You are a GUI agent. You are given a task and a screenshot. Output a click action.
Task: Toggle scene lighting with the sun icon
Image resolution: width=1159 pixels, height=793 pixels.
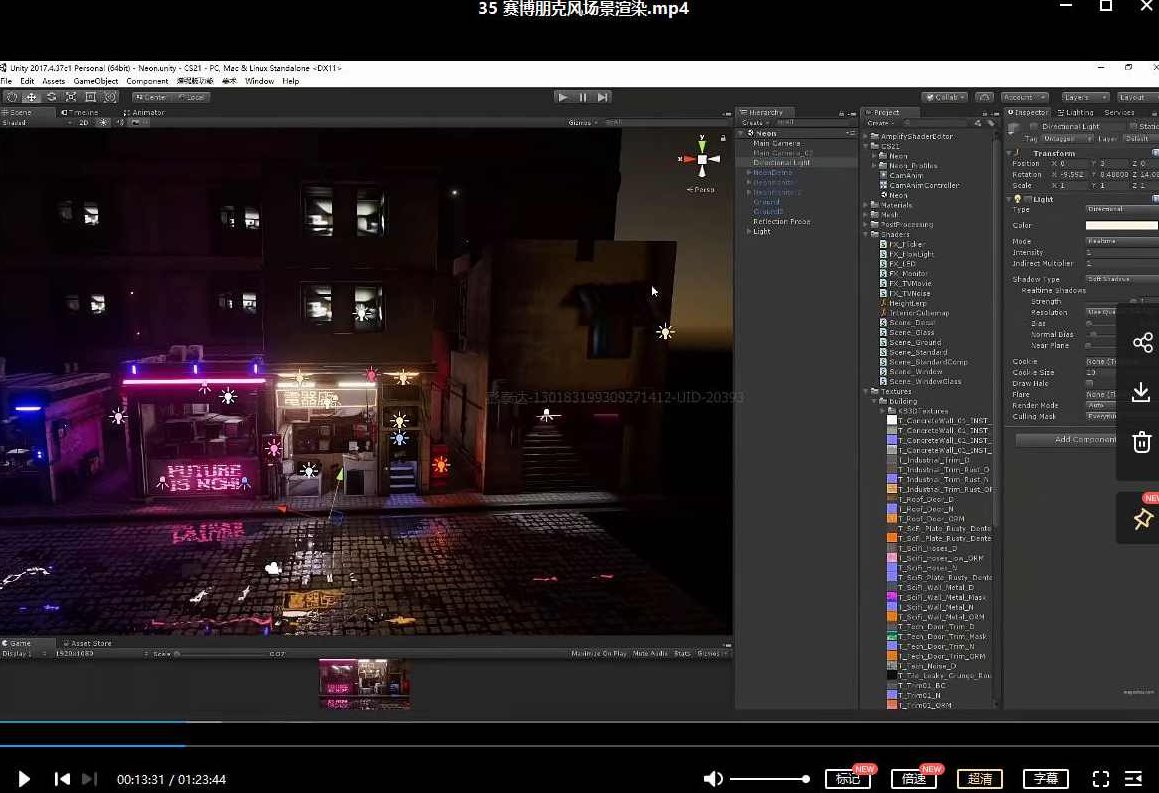103,122
